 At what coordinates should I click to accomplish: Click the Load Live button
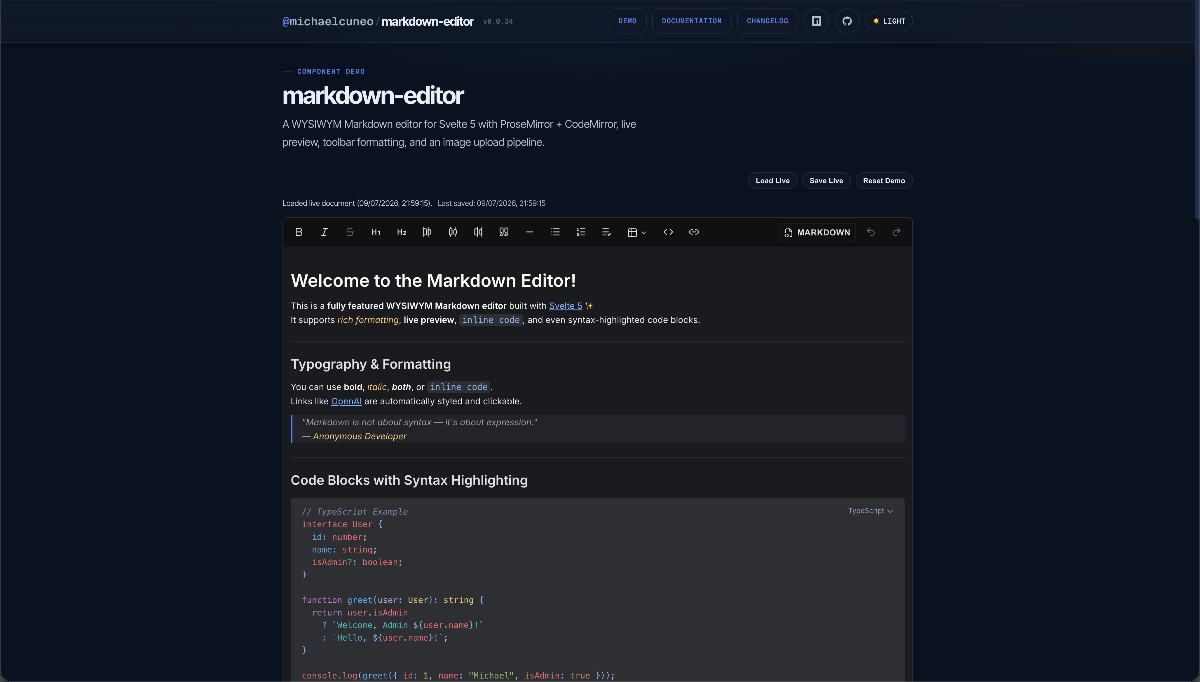click(x=772, y=181)
